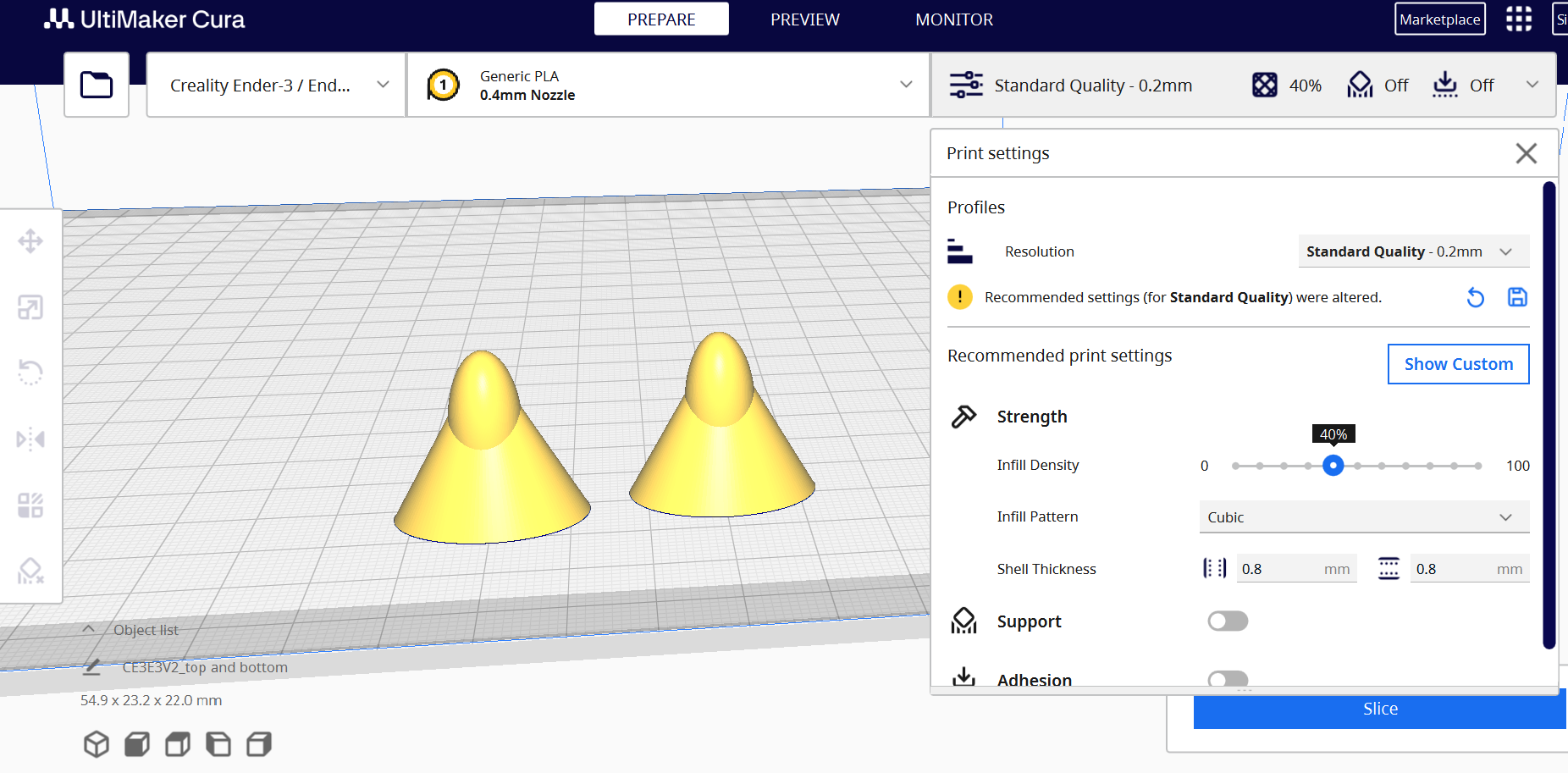Click the Slice button
Viewport: 1568px width, 773px height.
point(1380,710)
